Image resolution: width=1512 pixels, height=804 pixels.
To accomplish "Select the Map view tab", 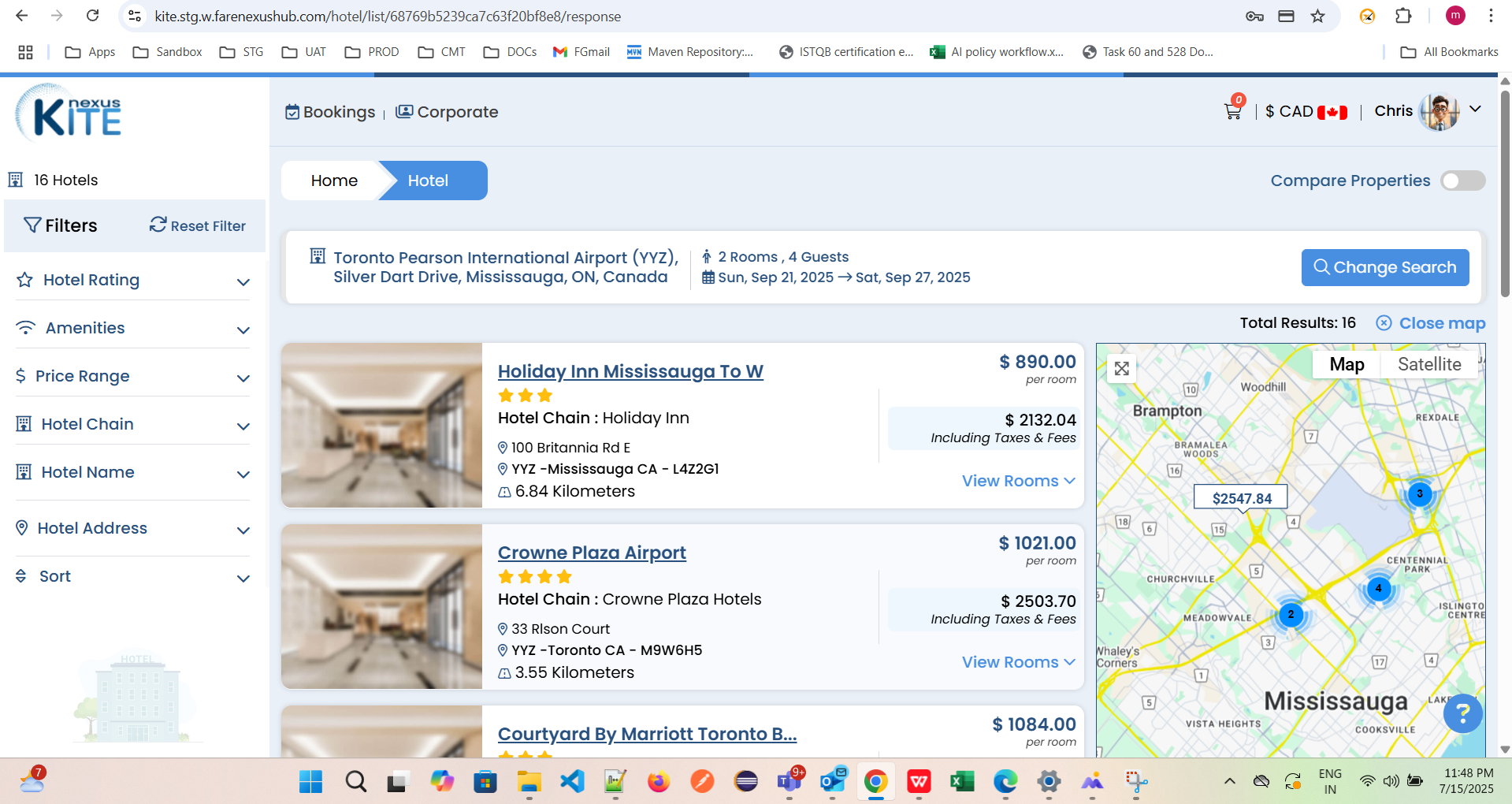I will pyautogui.click(x=1347, y=364).
